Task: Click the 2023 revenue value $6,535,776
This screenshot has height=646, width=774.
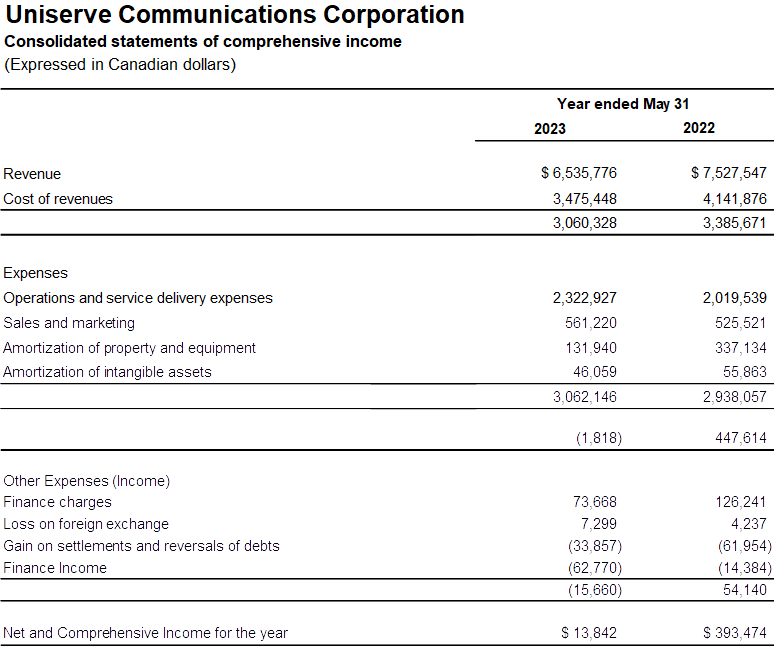Action: click(579, 174)
